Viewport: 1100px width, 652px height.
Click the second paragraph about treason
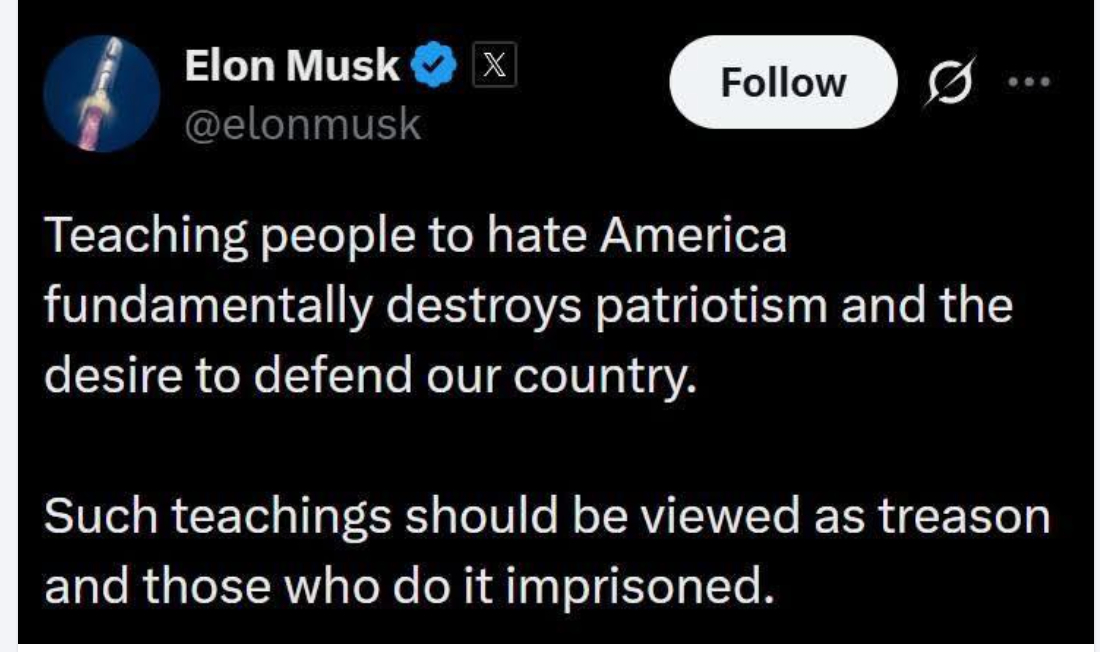[540, 548]
